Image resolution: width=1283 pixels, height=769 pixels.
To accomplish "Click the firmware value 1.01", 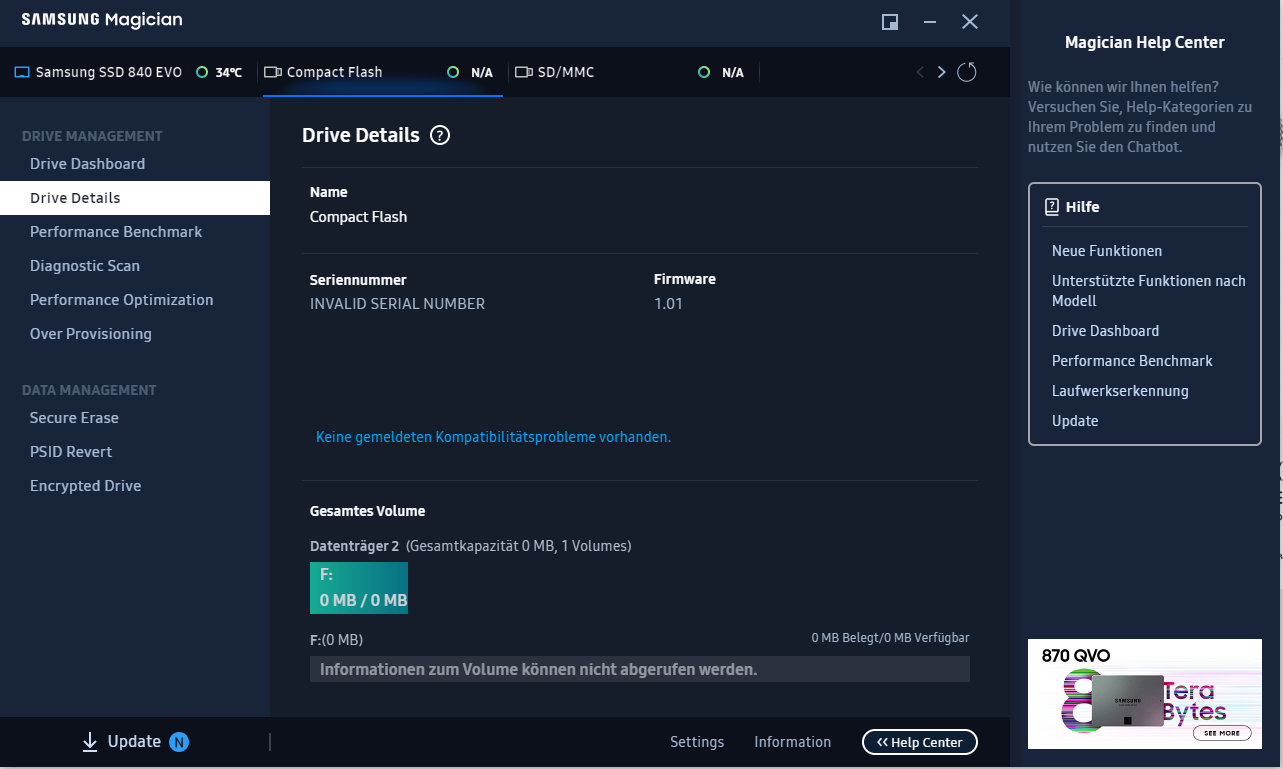I will (668, 304).
